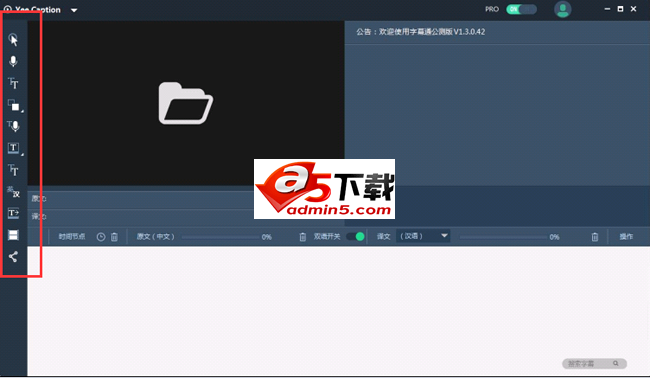
Task: Click the 原文（中文）column label
Action: click(155, 237)
